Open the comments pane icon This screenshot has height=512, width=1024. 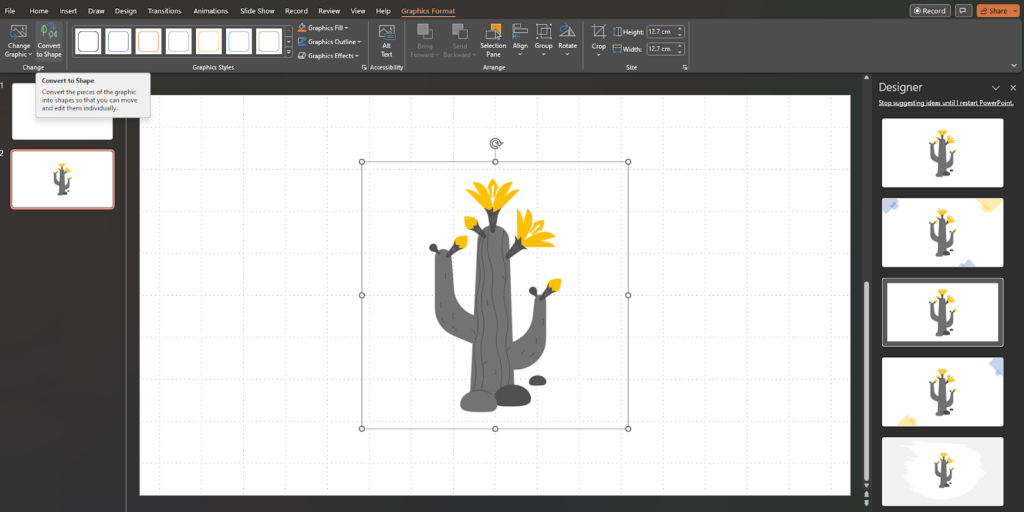[963, 11]
